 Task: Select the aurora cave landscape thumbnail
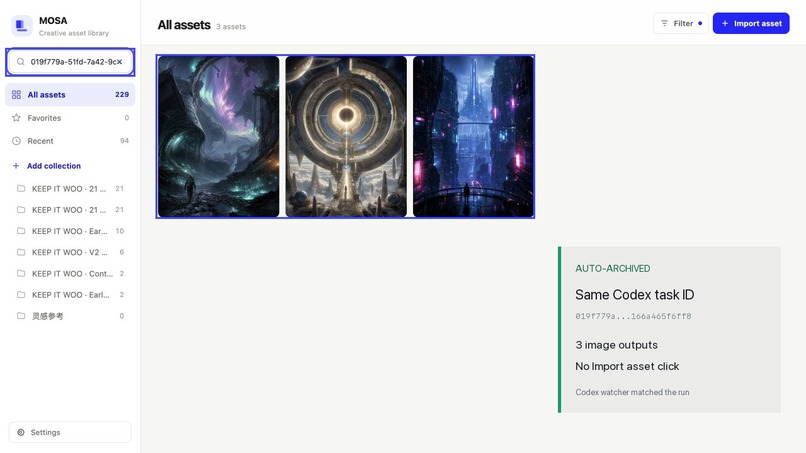[218, 136]
